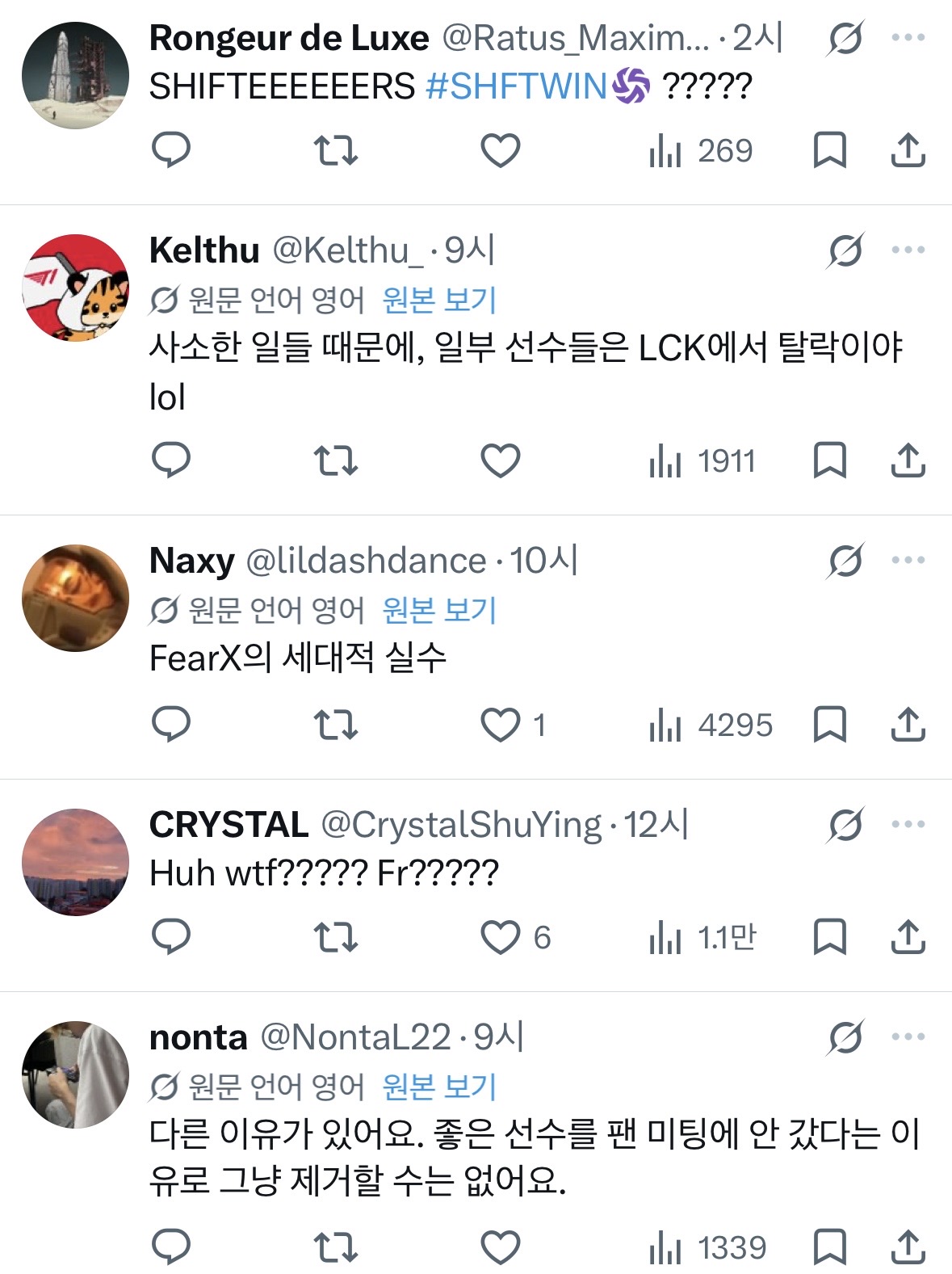Viewport: 952px width, 1274px height.
Task: Show original text of nonta's tweet
Action: (439, 1087)
